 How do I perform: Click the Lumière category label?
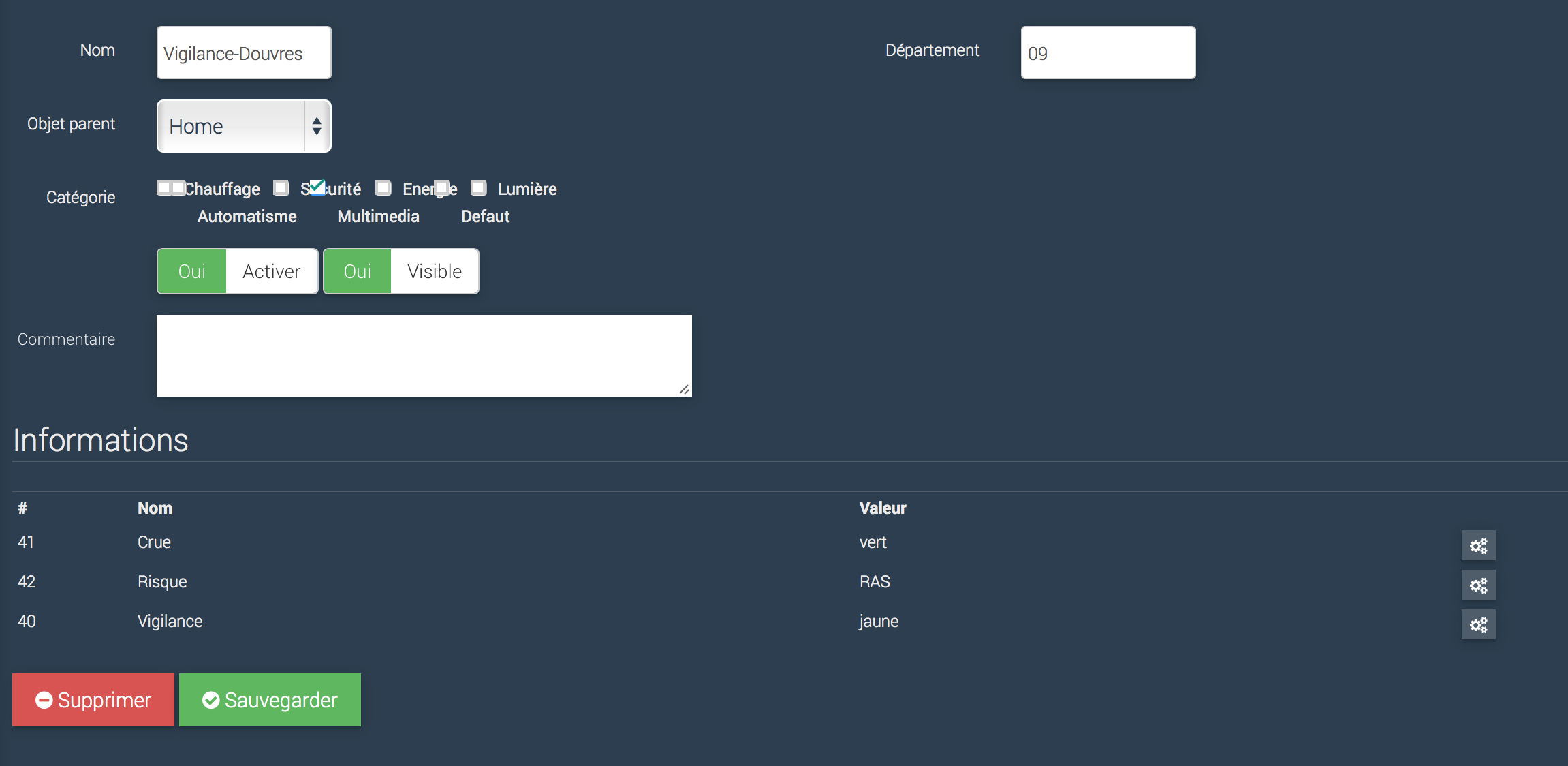point(527,189)
